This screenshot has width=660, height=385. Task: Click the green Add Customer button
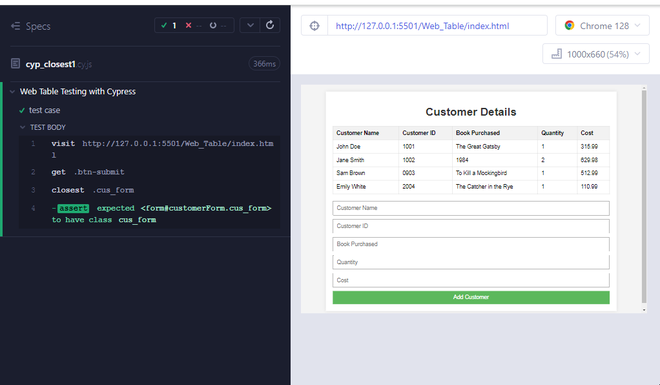click(x=471, y=297)
